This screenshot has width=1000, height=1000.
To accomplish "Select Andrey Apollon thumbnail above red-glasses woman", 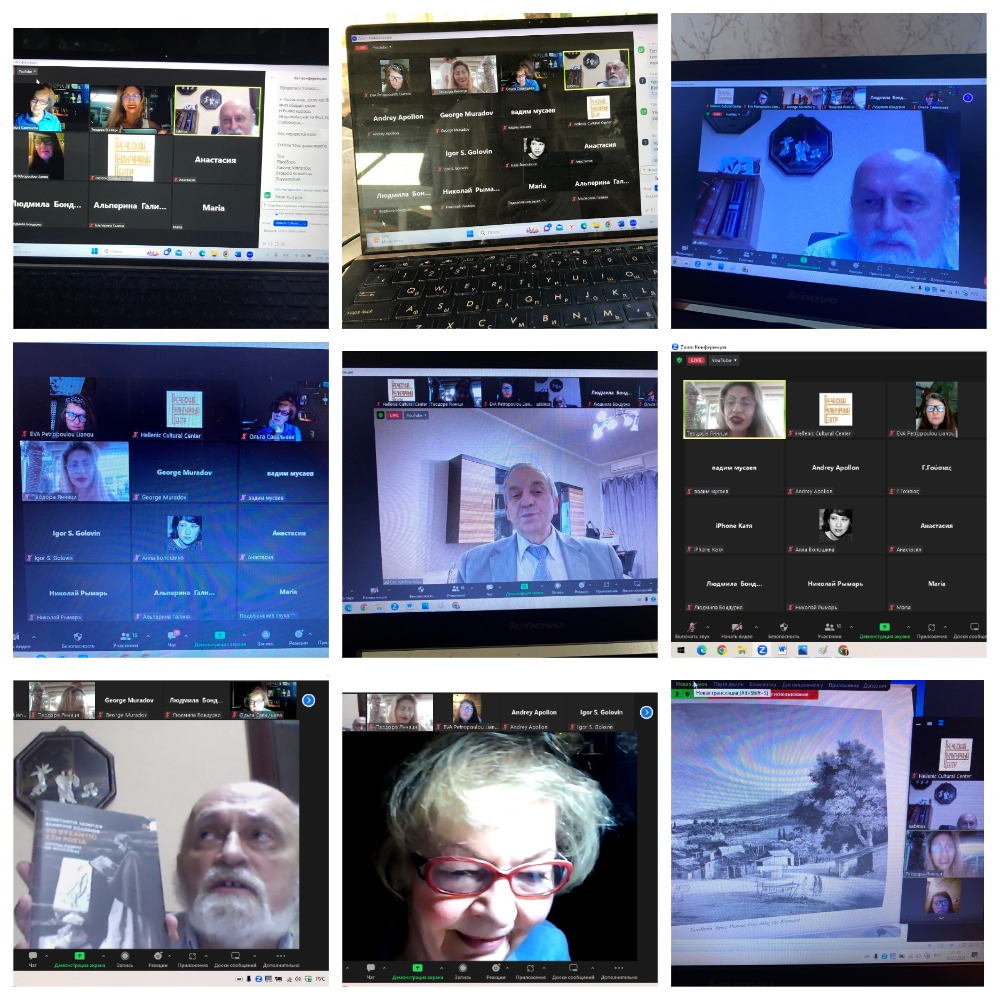I will pos(534,713).
